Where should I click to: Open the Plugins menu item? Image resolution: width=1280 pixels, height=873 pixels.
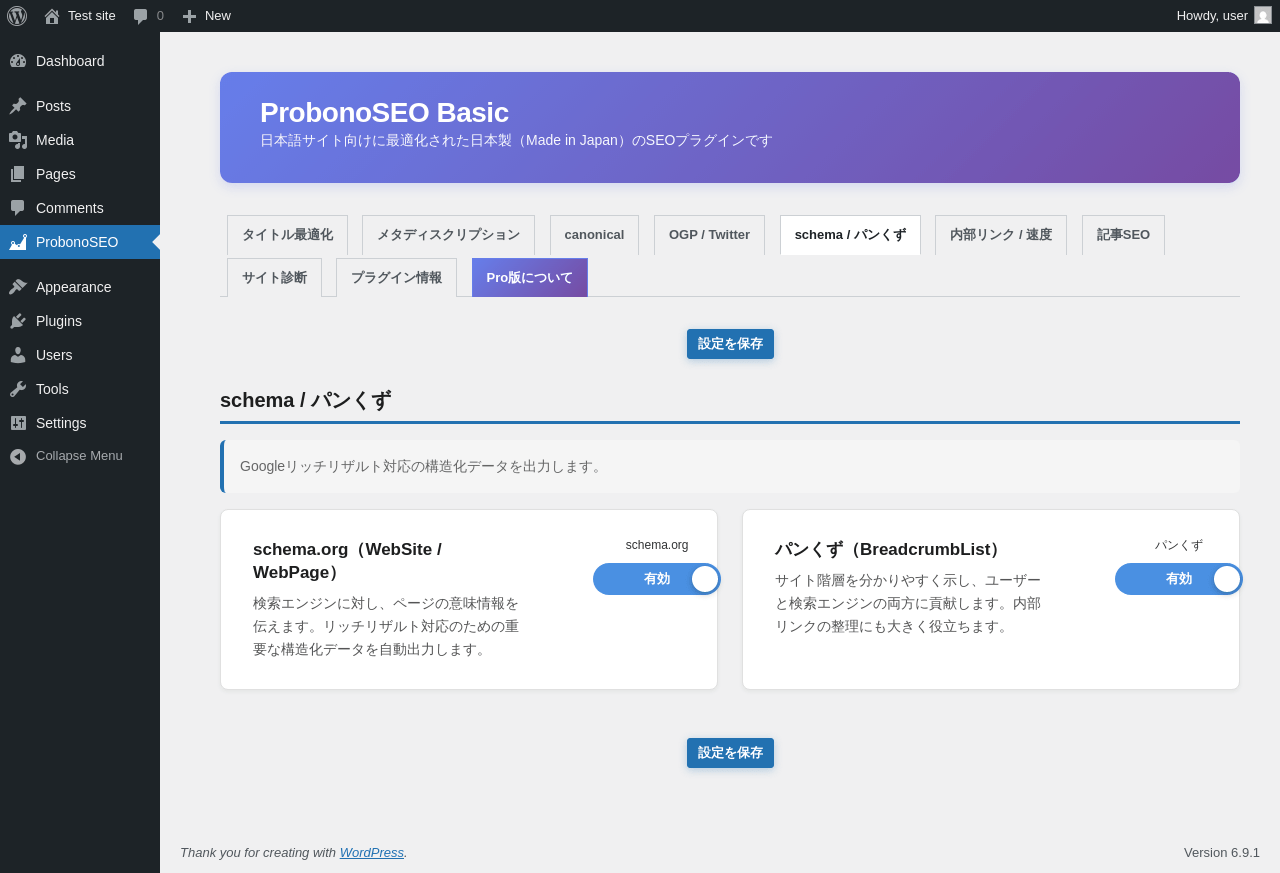click(59, 321)
